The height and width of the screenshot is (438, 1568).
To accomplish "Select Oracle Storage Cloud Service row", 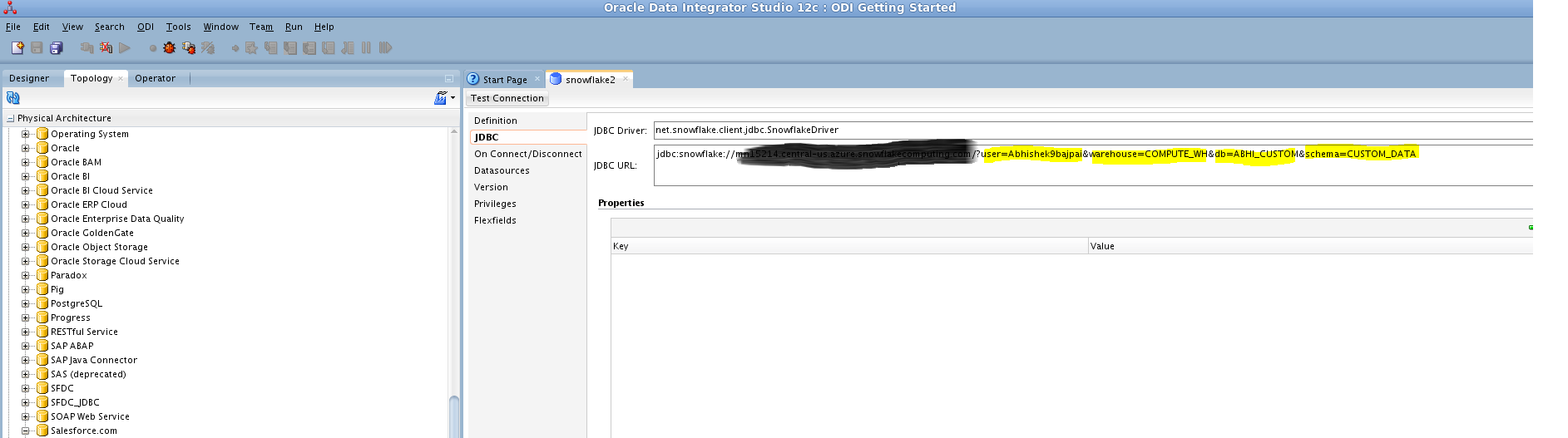I will point(115,261).
